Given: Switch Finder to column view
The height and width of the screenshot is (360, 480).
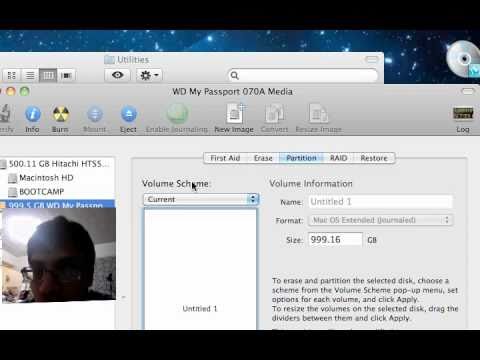Looking at the screenshot, I should pos(48,75).
